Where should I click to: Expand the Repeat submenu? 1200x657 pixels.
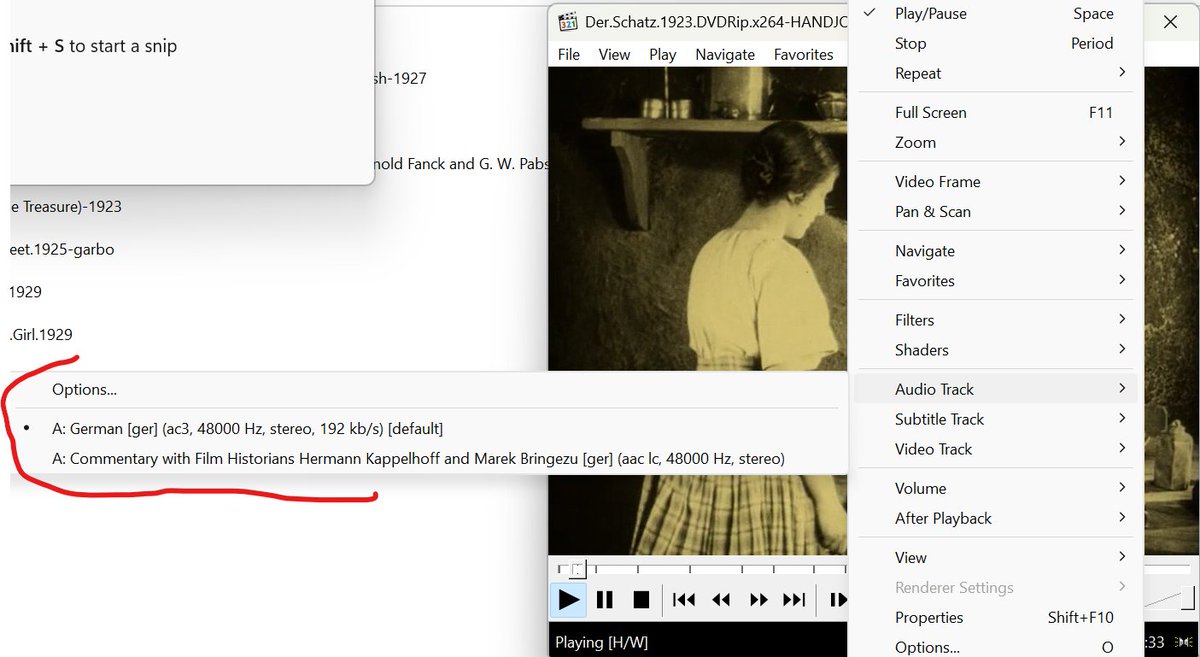[995, 73]
